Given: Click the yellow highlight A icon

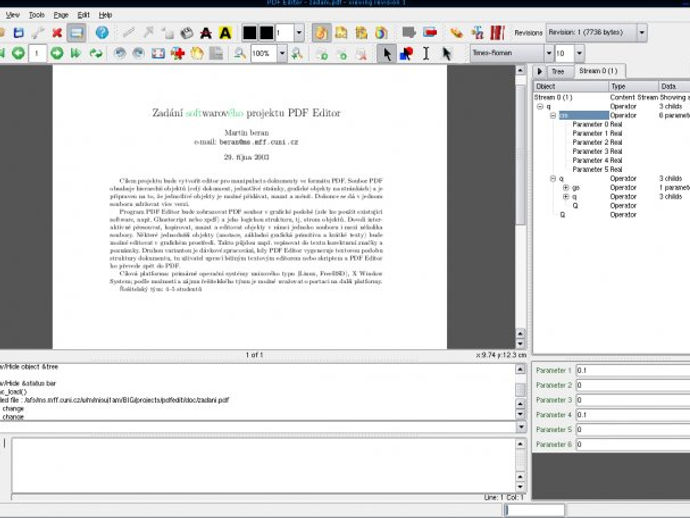Looking at the screenshot, I should (225, 33).
